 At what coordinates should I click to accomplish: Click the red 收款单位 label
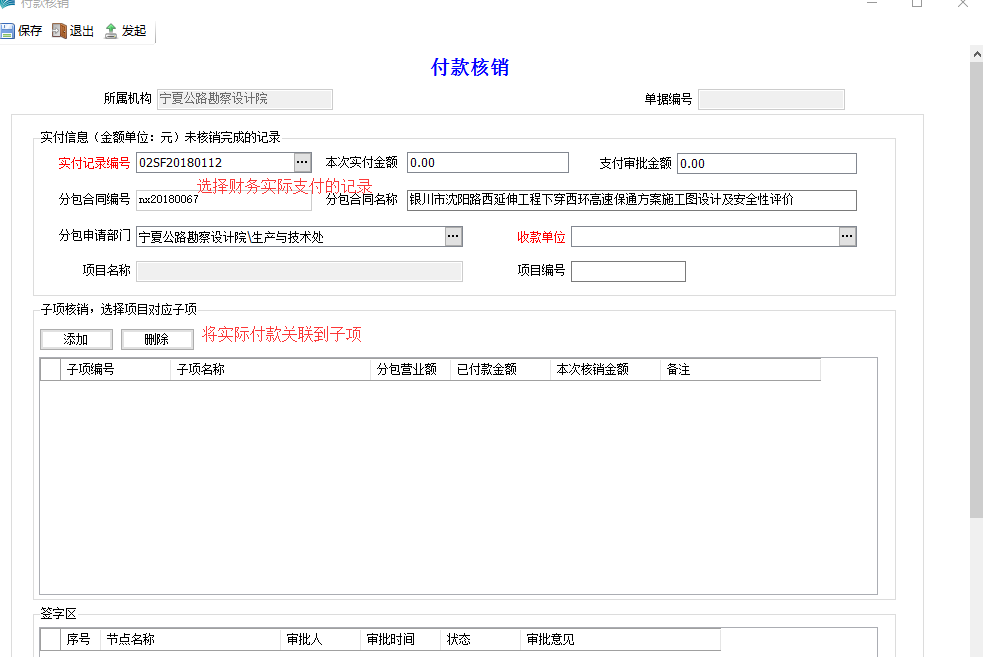click(x=541, y=237)
